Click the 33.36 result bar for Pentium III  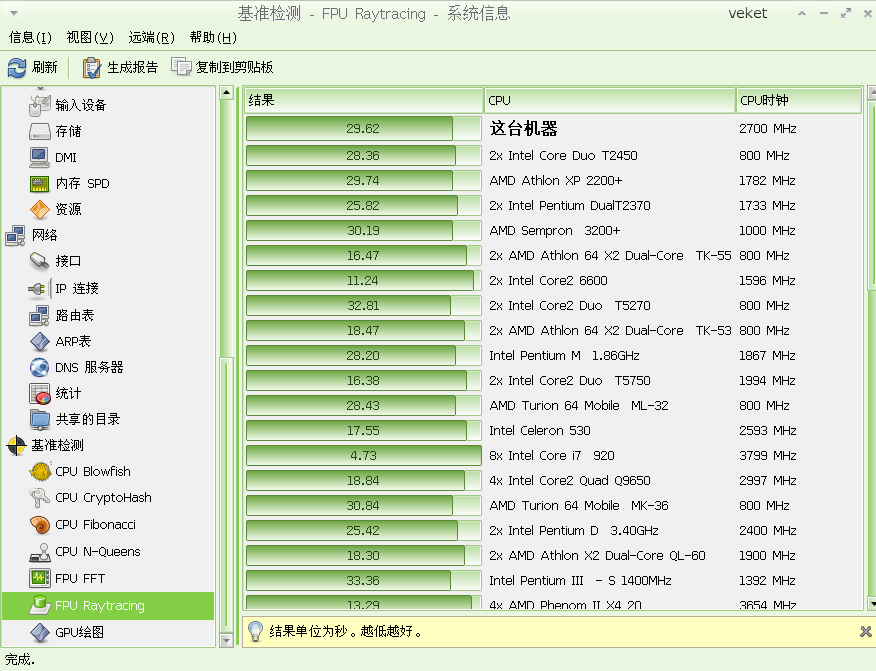pyautogui.click(x=364, y=581)
